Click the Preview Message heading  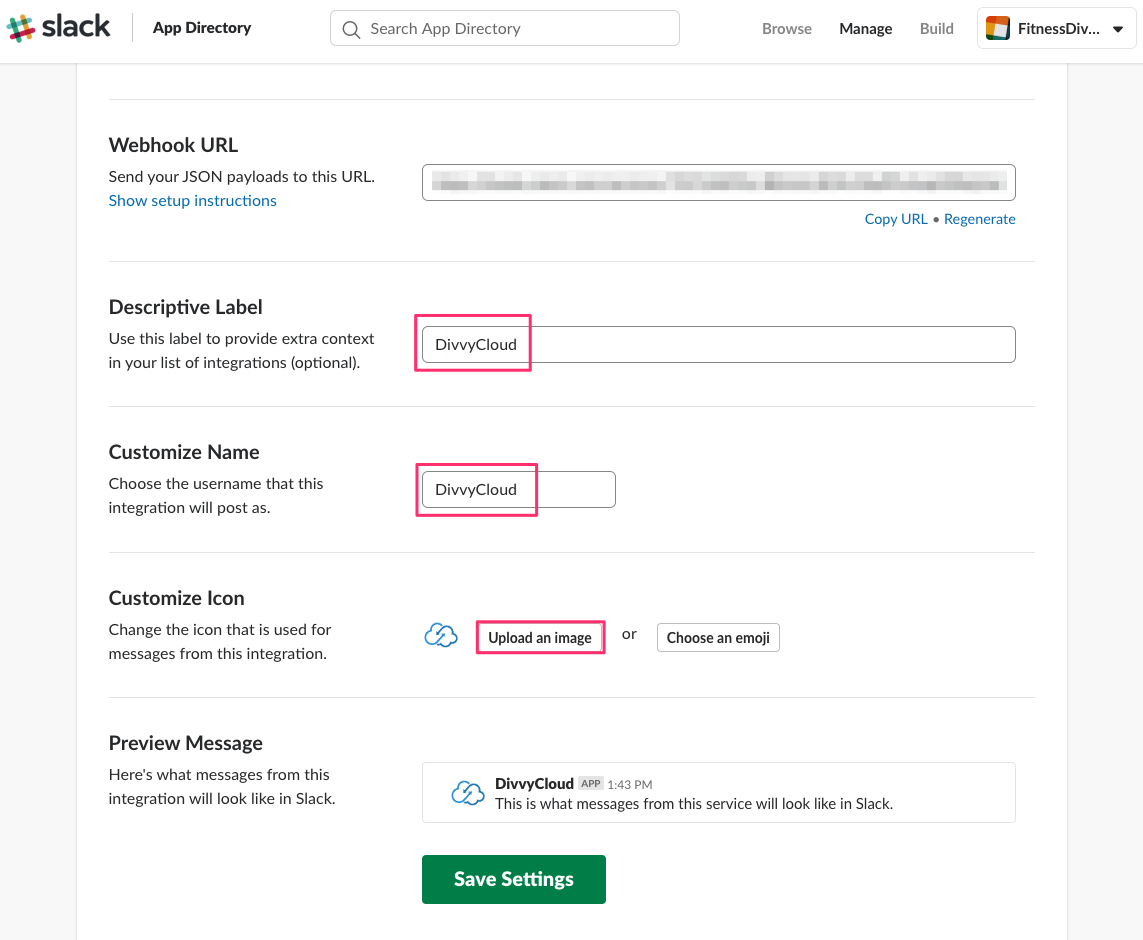(185, 743)
